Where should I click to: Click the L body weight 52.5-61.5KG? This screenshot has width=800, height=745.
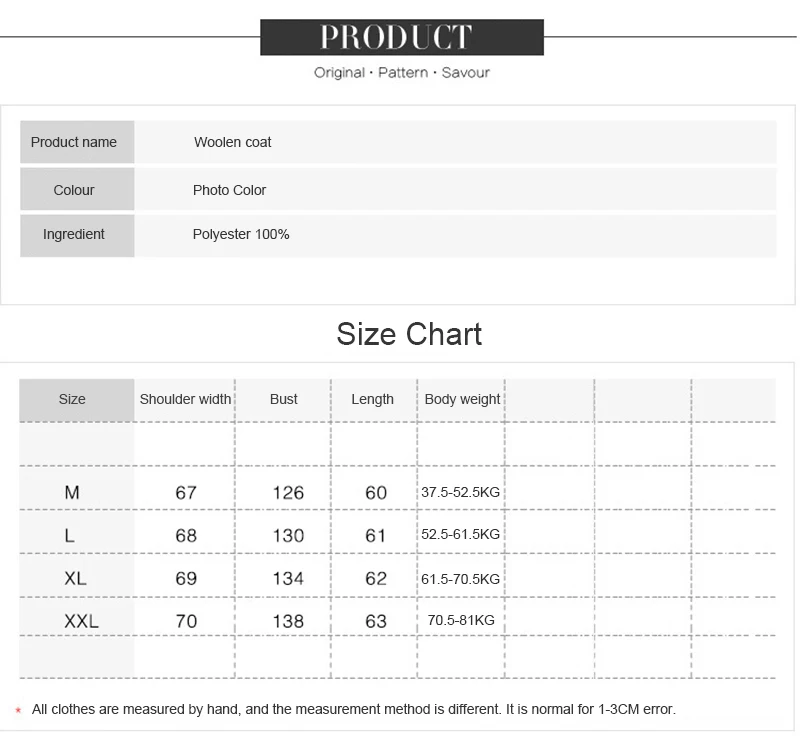pyautogui.click(x=460, y=534)
